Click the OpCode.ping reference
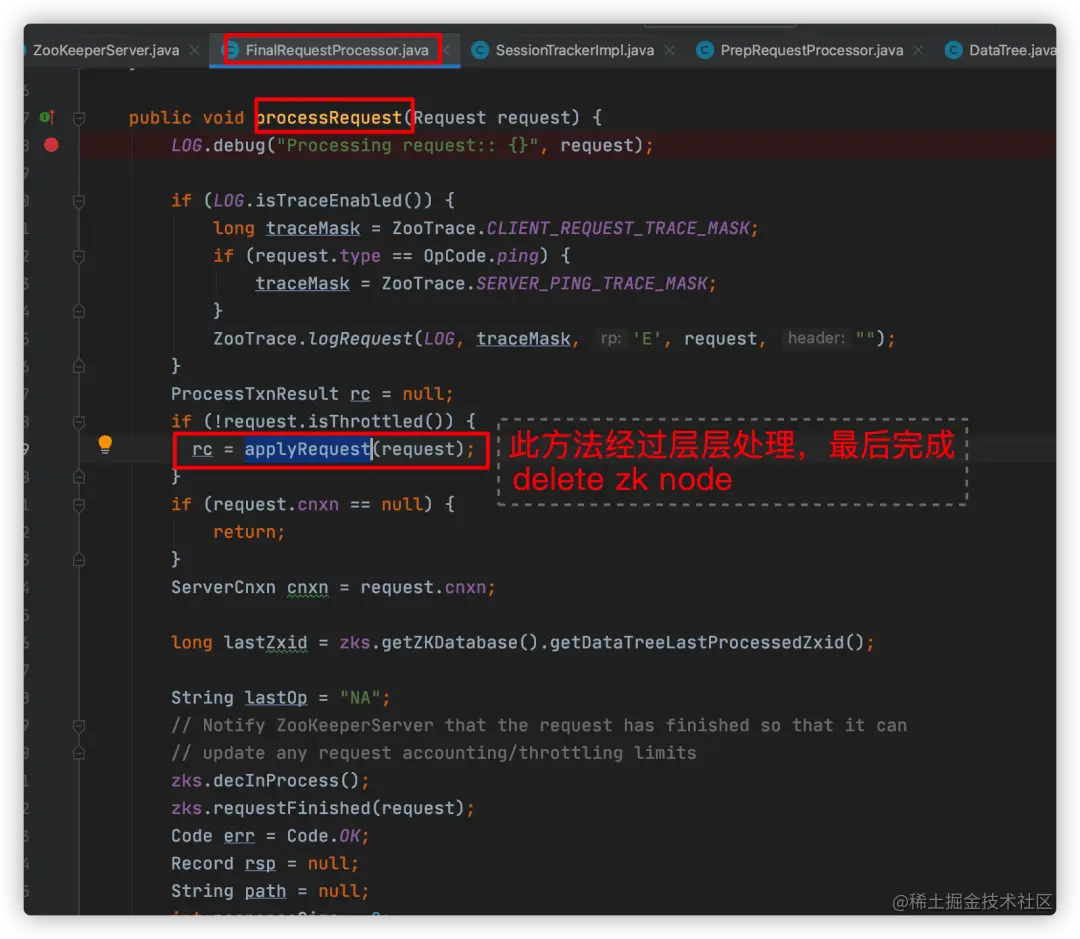 (481, 256)
